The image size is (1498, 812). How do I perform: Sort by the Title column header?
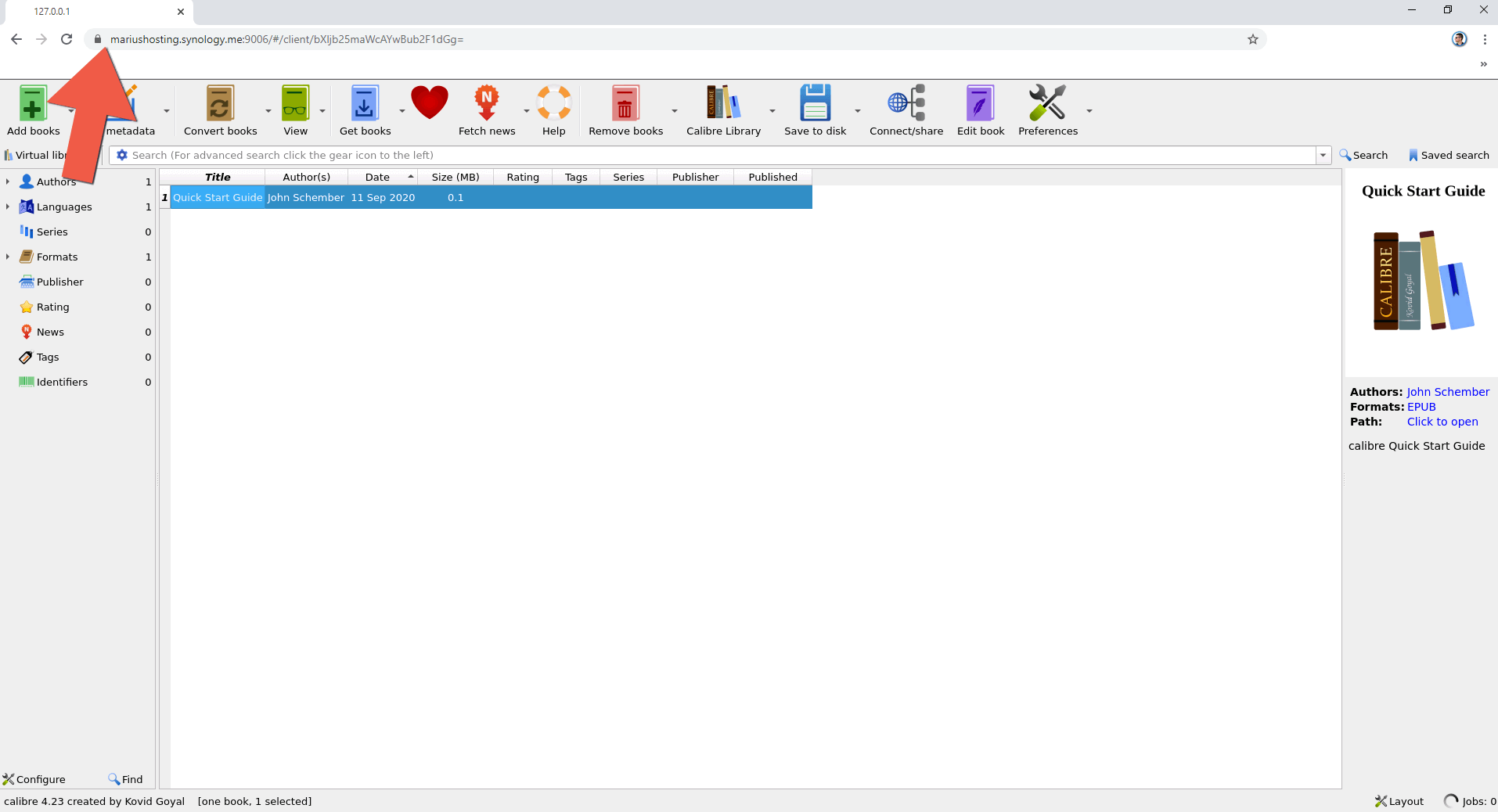pos(217,177)
